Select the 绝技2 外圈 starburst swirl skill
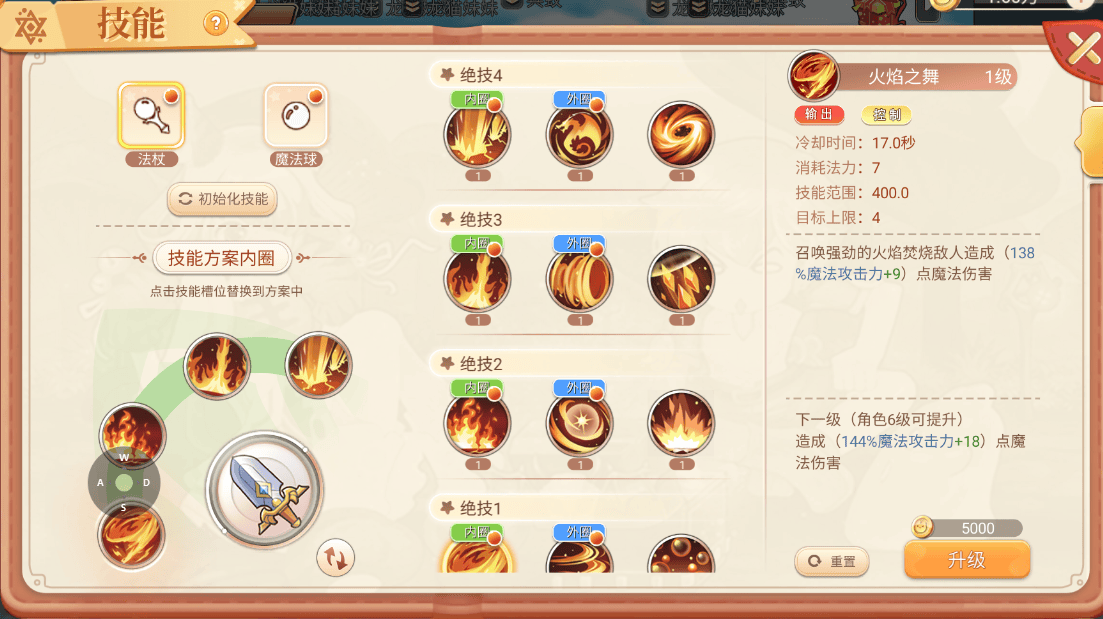Viewport: 1103px width, 619px height. pos(580,423)
